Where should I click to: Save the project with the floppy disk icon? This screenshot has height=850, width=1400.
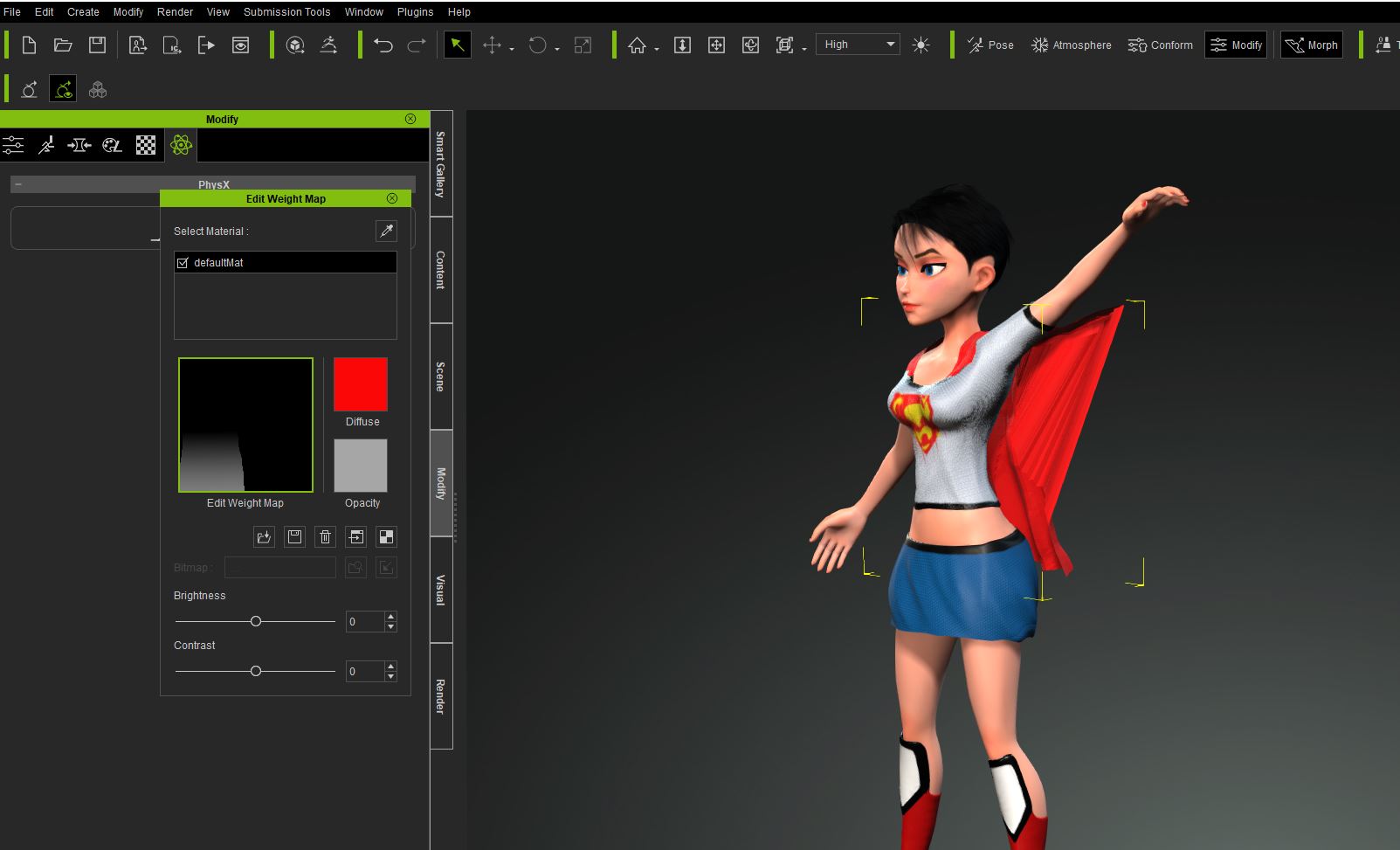click(97, 45)
